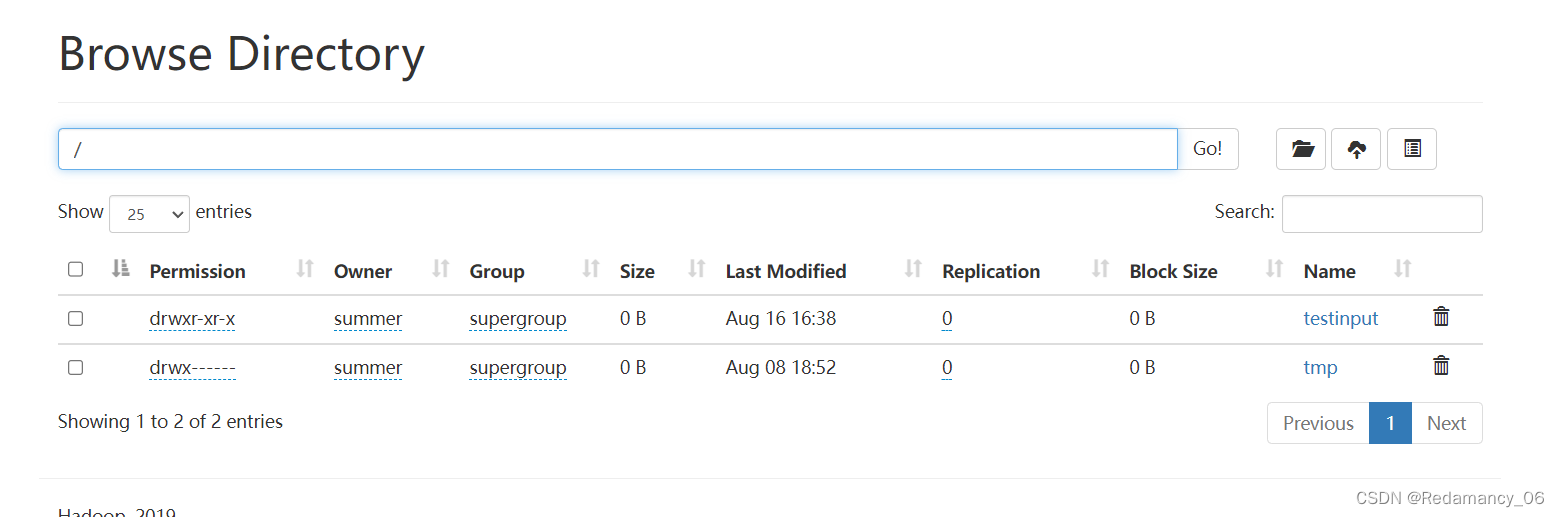
Task: Click the Name column header
Action: coord(1330,271)
